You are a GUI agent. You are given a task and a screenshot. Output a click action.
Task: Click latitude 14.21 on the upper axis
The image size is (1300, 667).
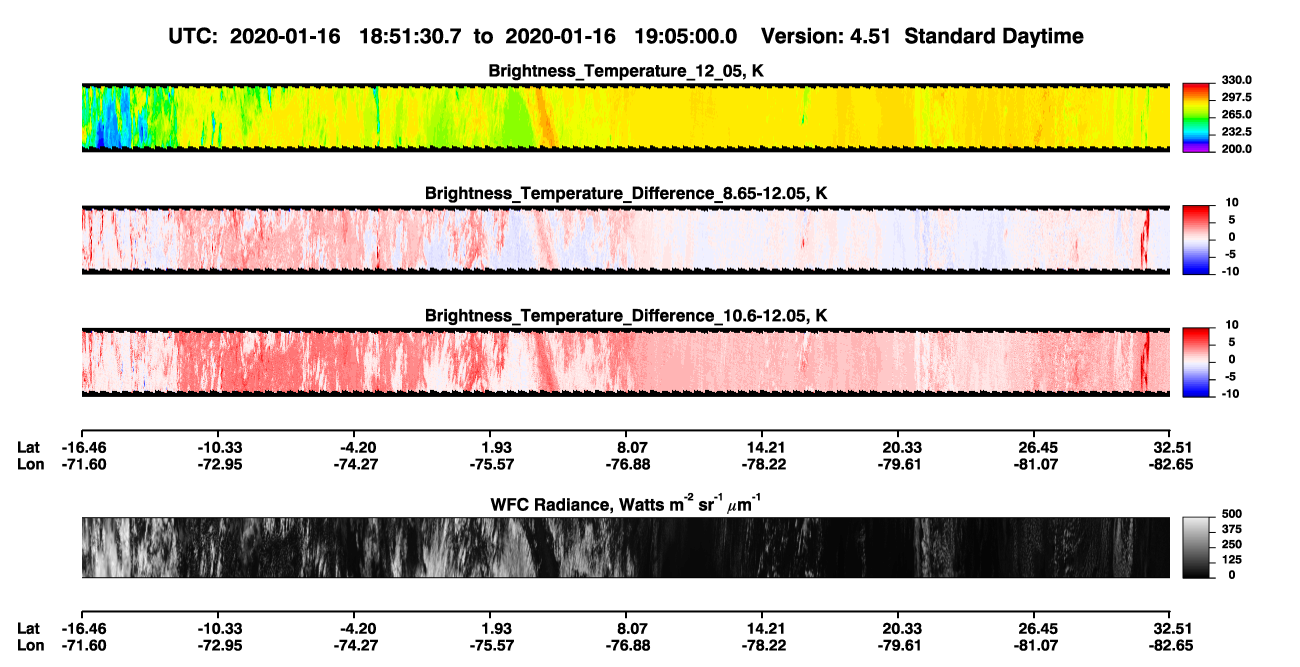763,447
